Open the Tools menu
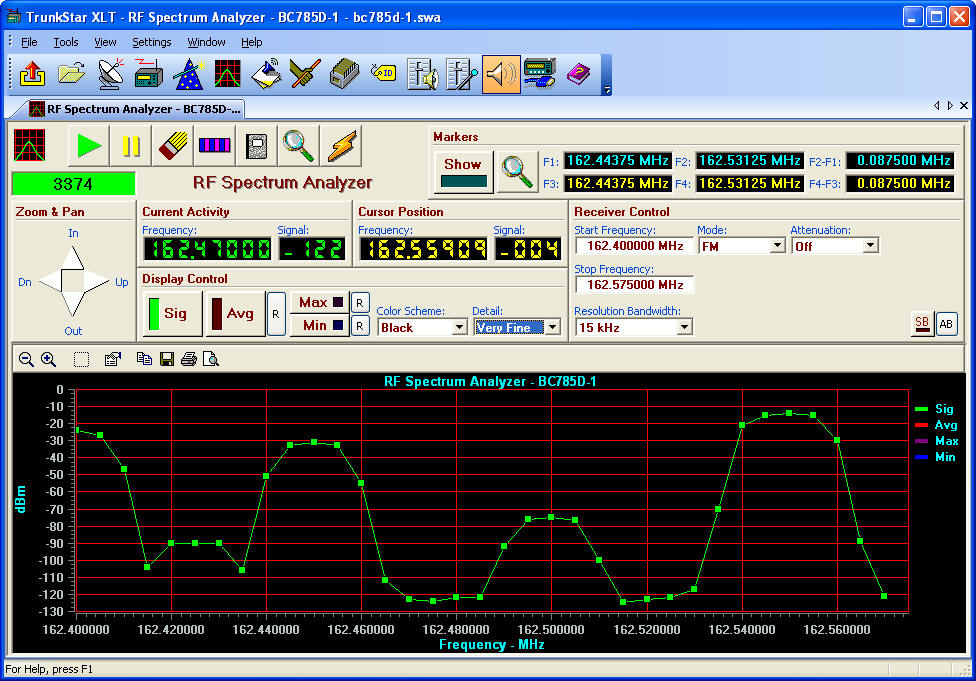976x681 pixels. (x=66, y=42)
